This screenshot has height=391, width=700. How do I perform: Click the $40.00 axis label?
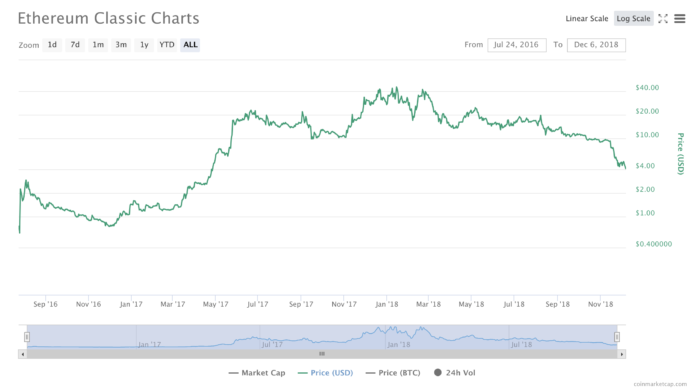647,87
